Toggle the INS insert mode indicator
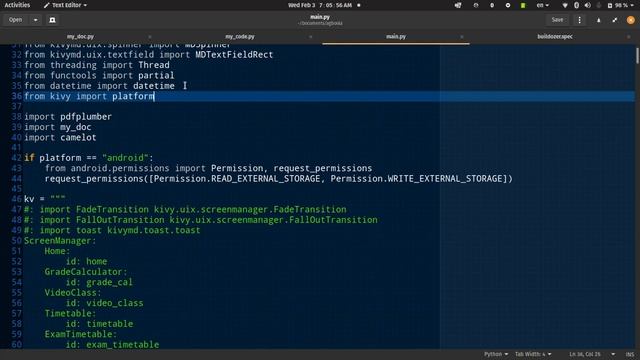The width and height of the screenshot is (640, 360). [630, 354]
